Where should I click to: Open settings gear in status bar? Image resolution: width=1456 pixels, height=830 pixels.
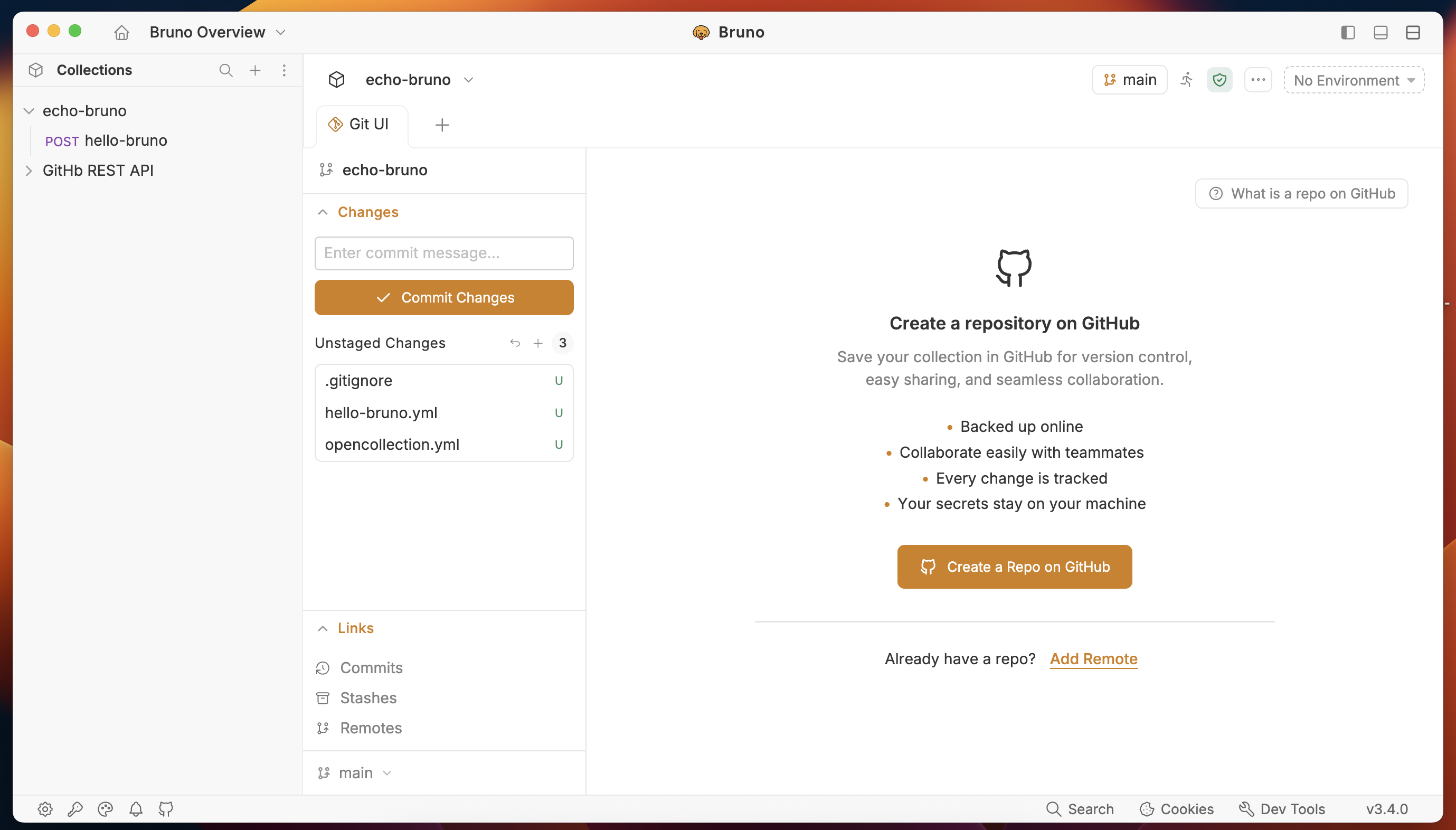click(45, 809)
